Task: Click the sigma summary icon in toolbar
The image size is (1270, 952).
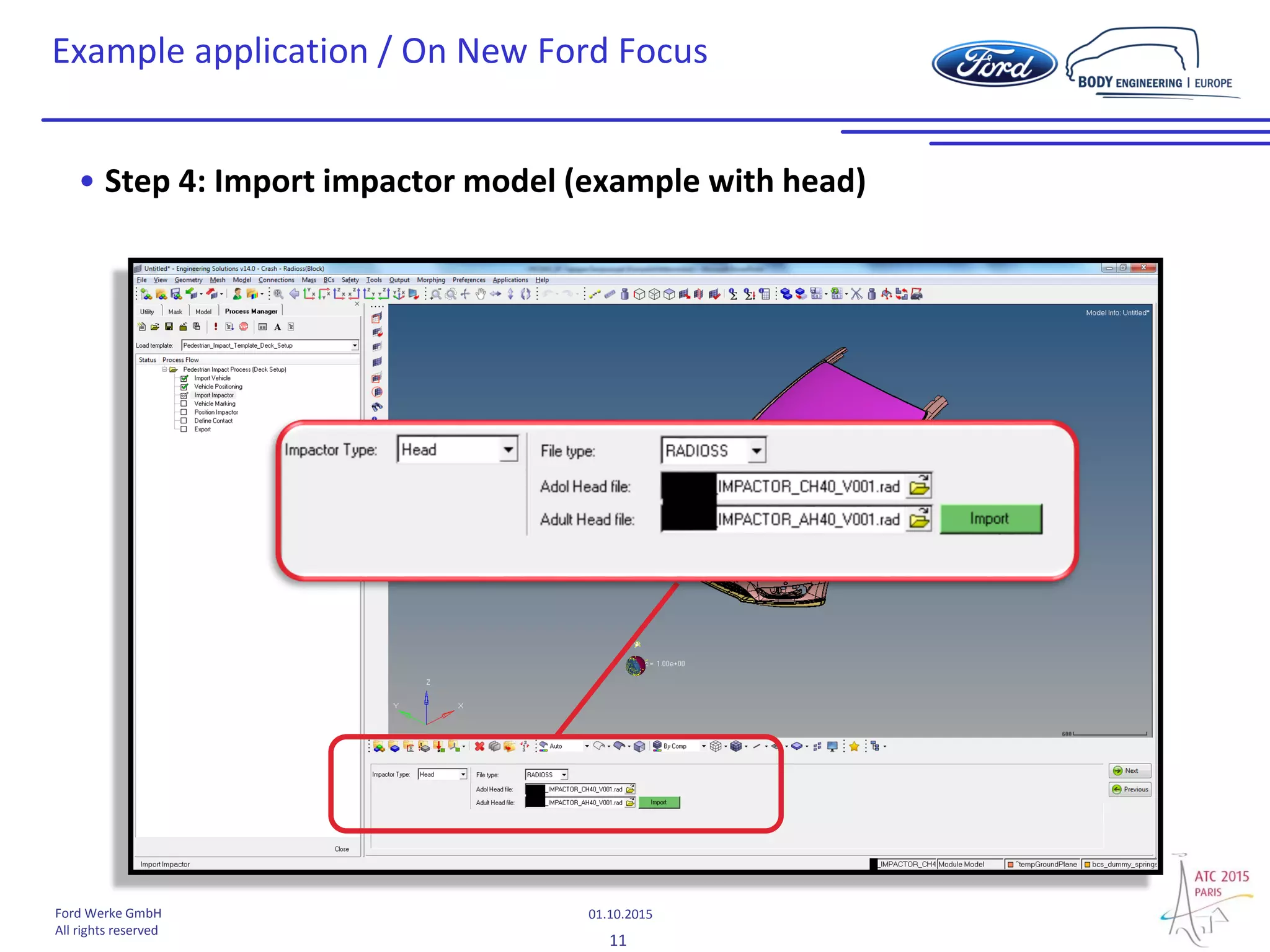Action: click(734, 294)
